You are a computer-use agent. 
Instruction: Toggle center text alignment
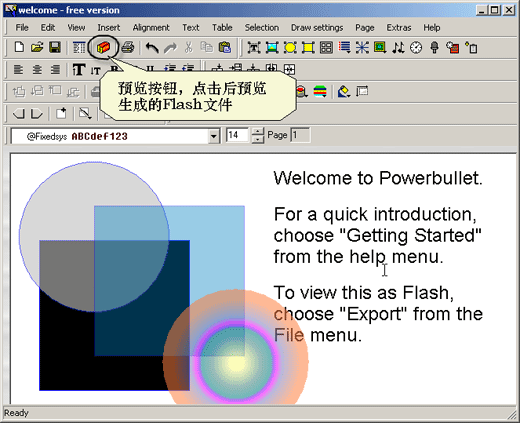[37, 70]
